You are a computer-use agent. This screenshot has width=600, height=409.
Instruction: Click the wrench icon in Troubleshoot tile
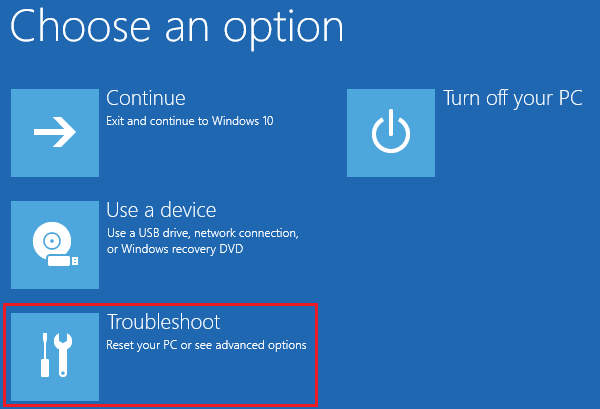[63, 355]
